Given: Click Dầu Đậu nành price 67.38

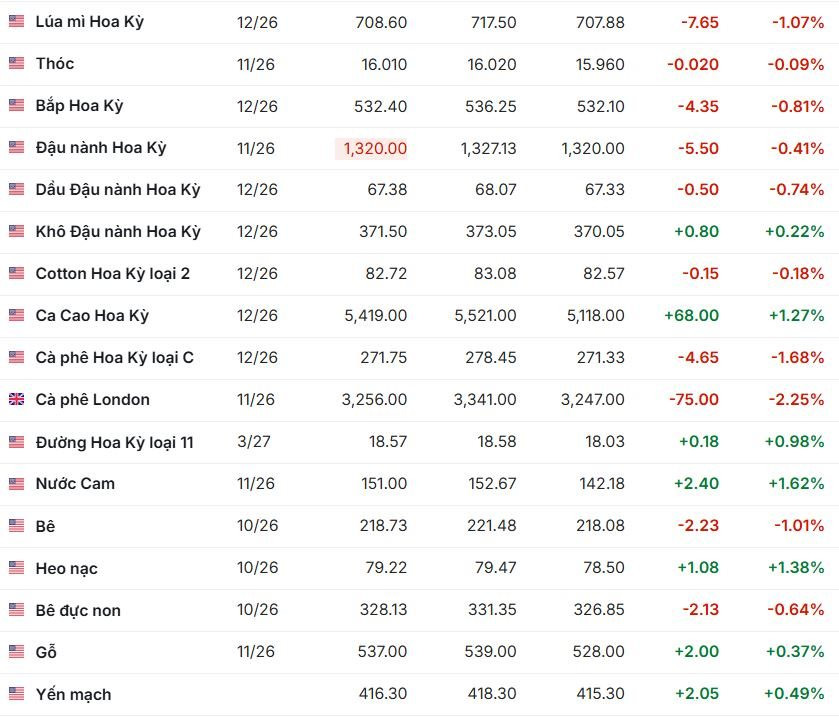Looking at the screenshot, I should pyautogui.click(x=387, y=189).
